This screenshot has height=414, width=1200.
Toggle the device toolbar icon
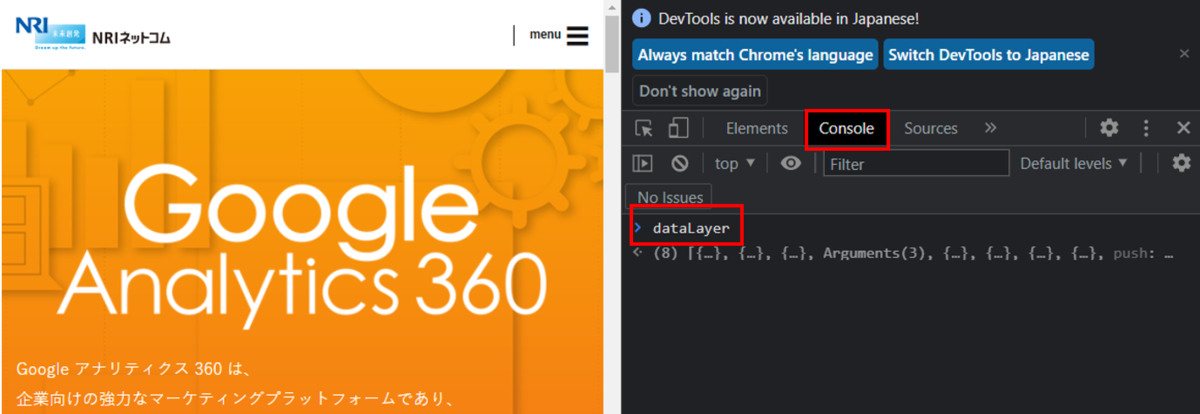coord(678,128)
